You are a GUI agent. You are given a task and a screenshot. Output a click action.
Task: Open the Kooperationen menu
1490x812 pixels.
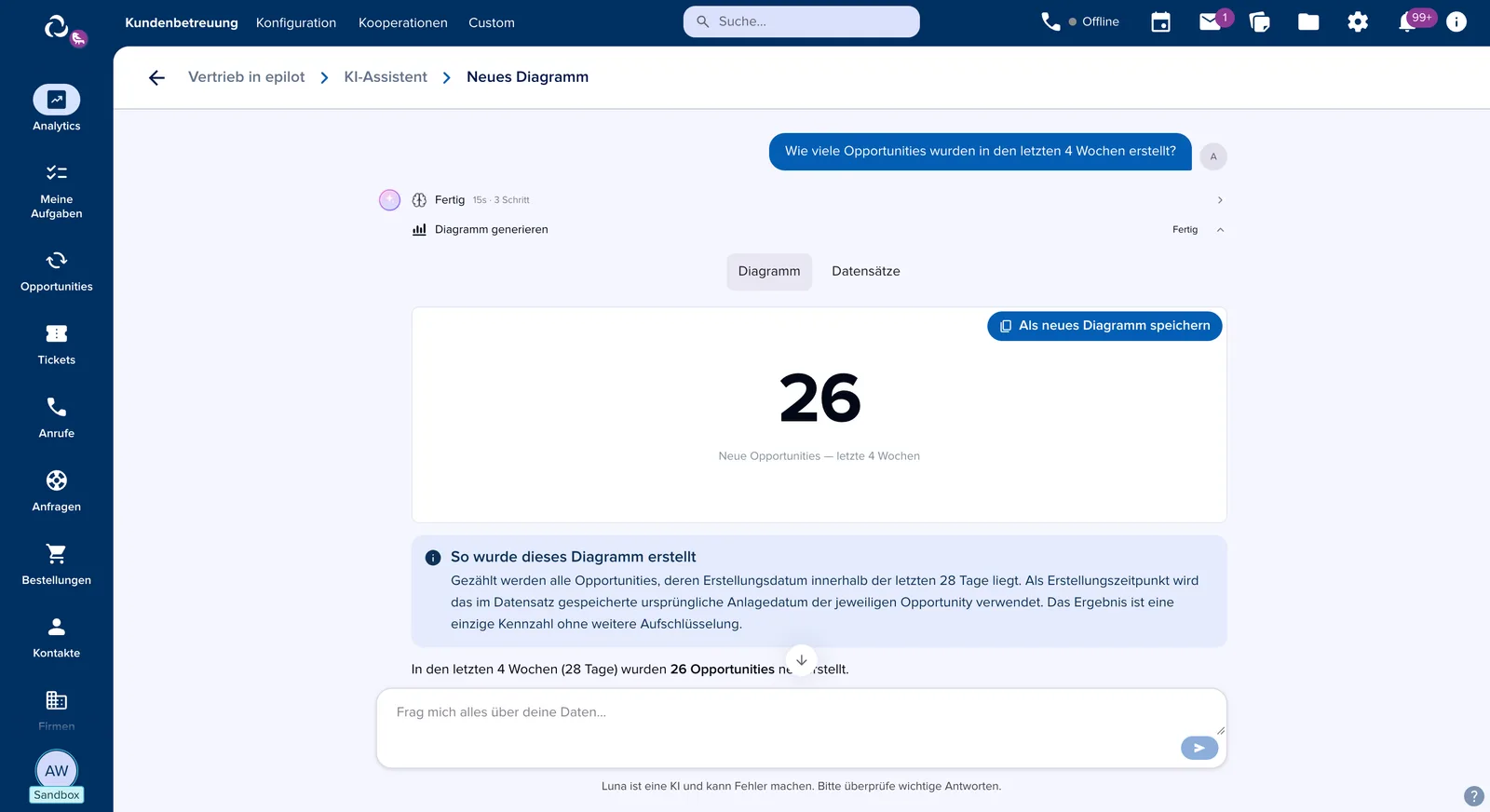(403, 22)
